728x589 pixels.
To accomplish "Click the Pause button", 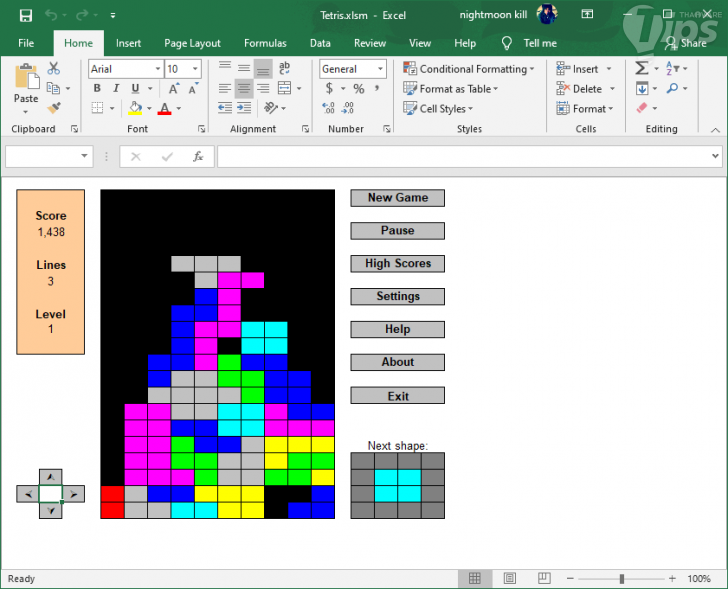I will pyautogui.click(x=397, y=231).
